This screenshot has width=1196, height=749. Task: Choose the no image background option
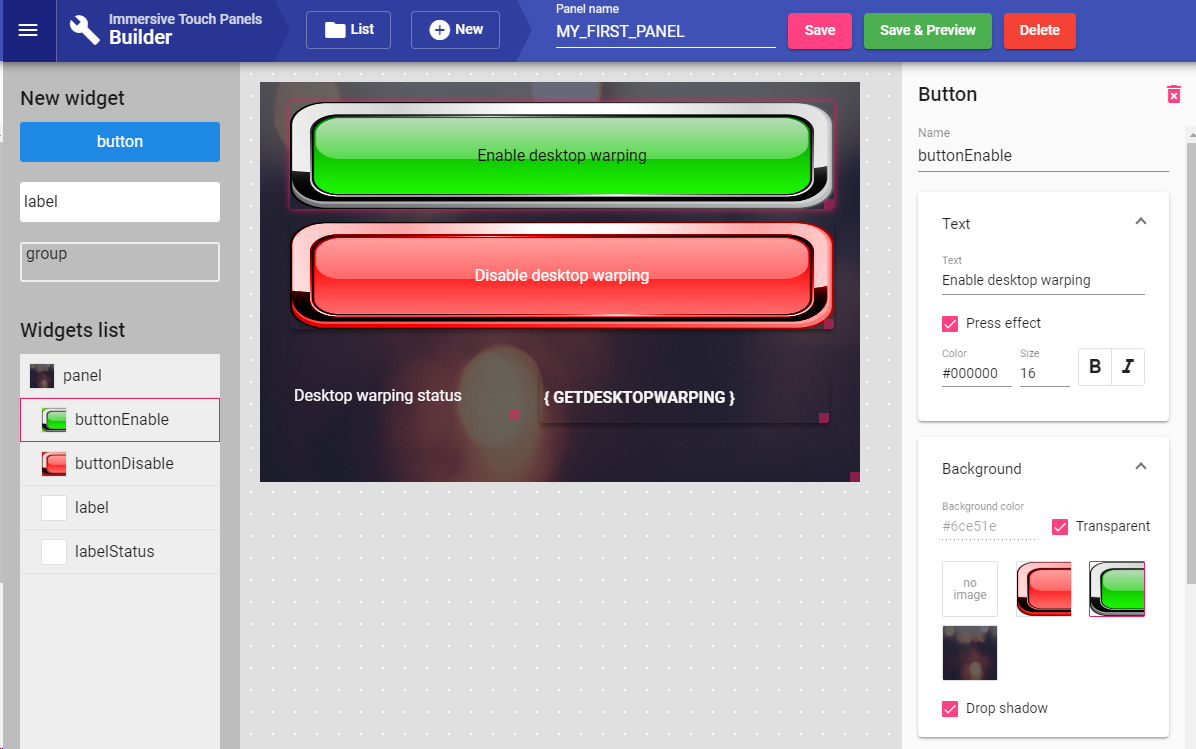point(969,589)
